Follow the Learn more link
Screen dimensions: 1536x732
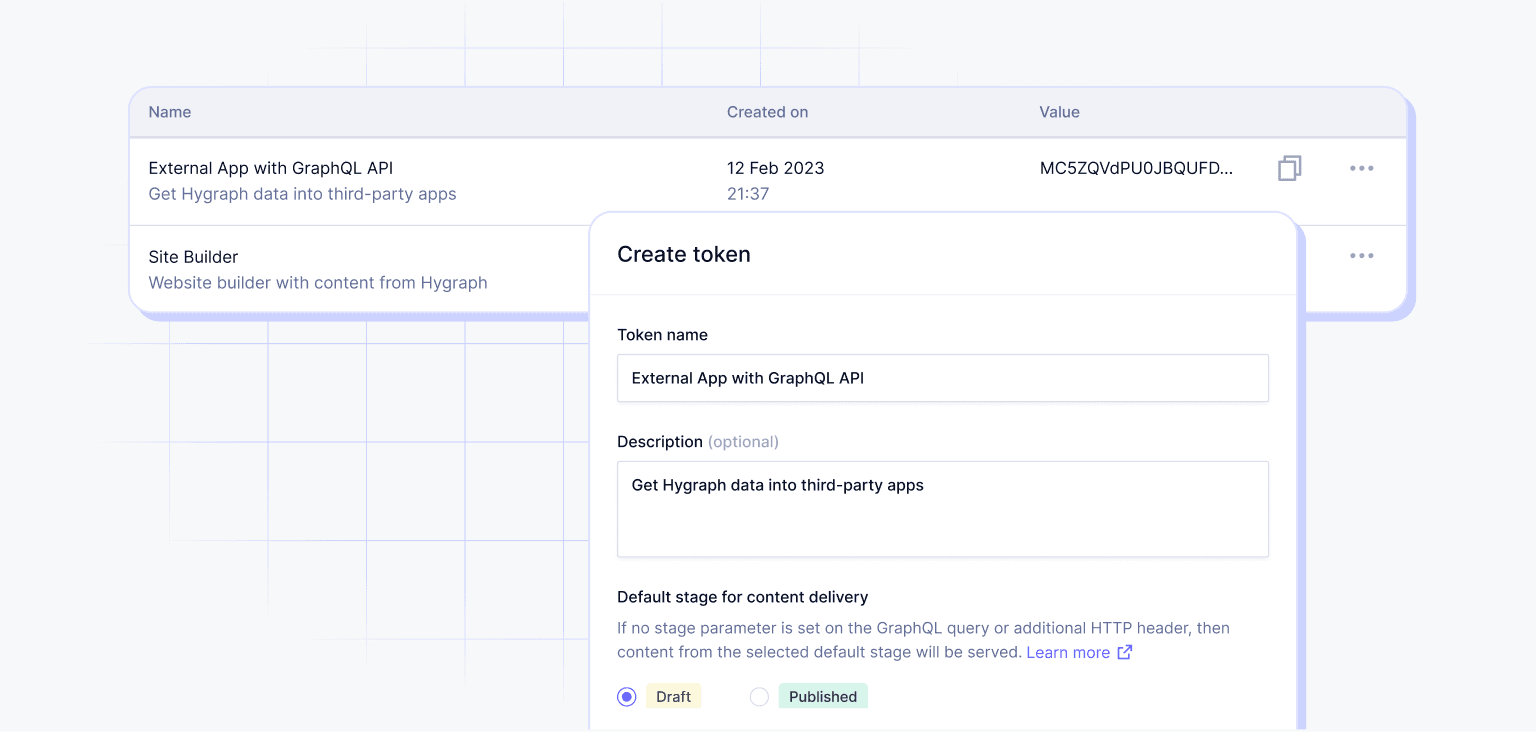tap(1068, 652)
